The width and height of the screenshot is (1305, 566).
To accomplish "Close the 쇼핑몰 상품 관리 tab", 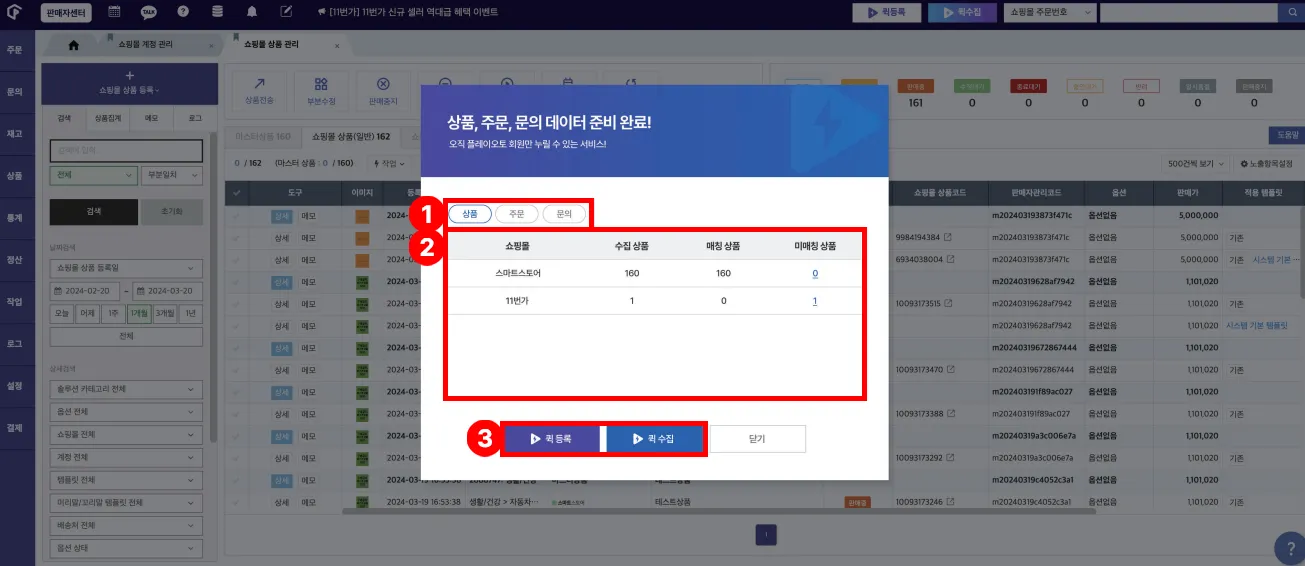I will pos(337,46).
